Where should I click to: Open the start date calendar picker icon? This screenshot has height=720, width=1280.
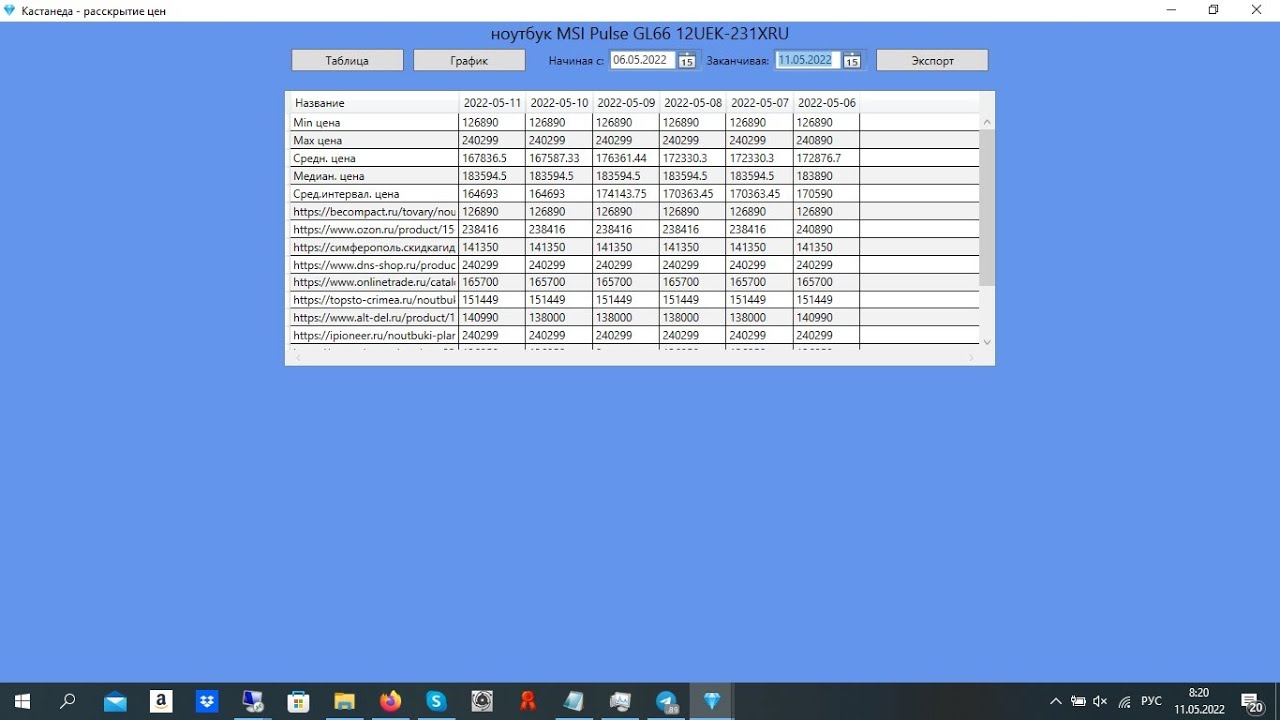(687, 60)
